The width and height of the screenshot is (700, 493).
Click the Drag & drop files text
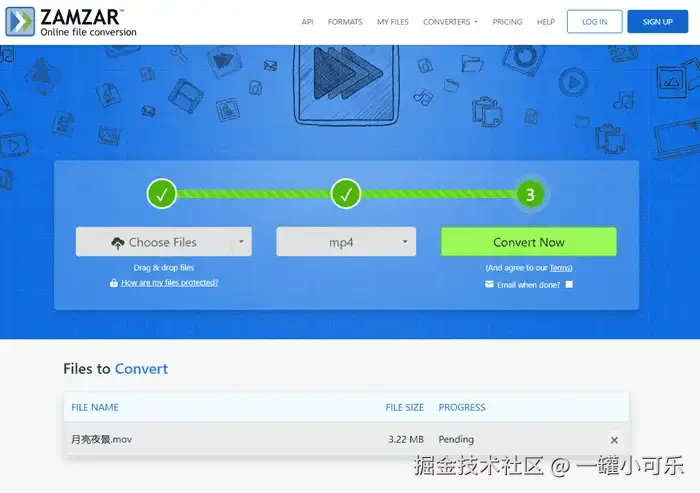[x=163, y=268]
